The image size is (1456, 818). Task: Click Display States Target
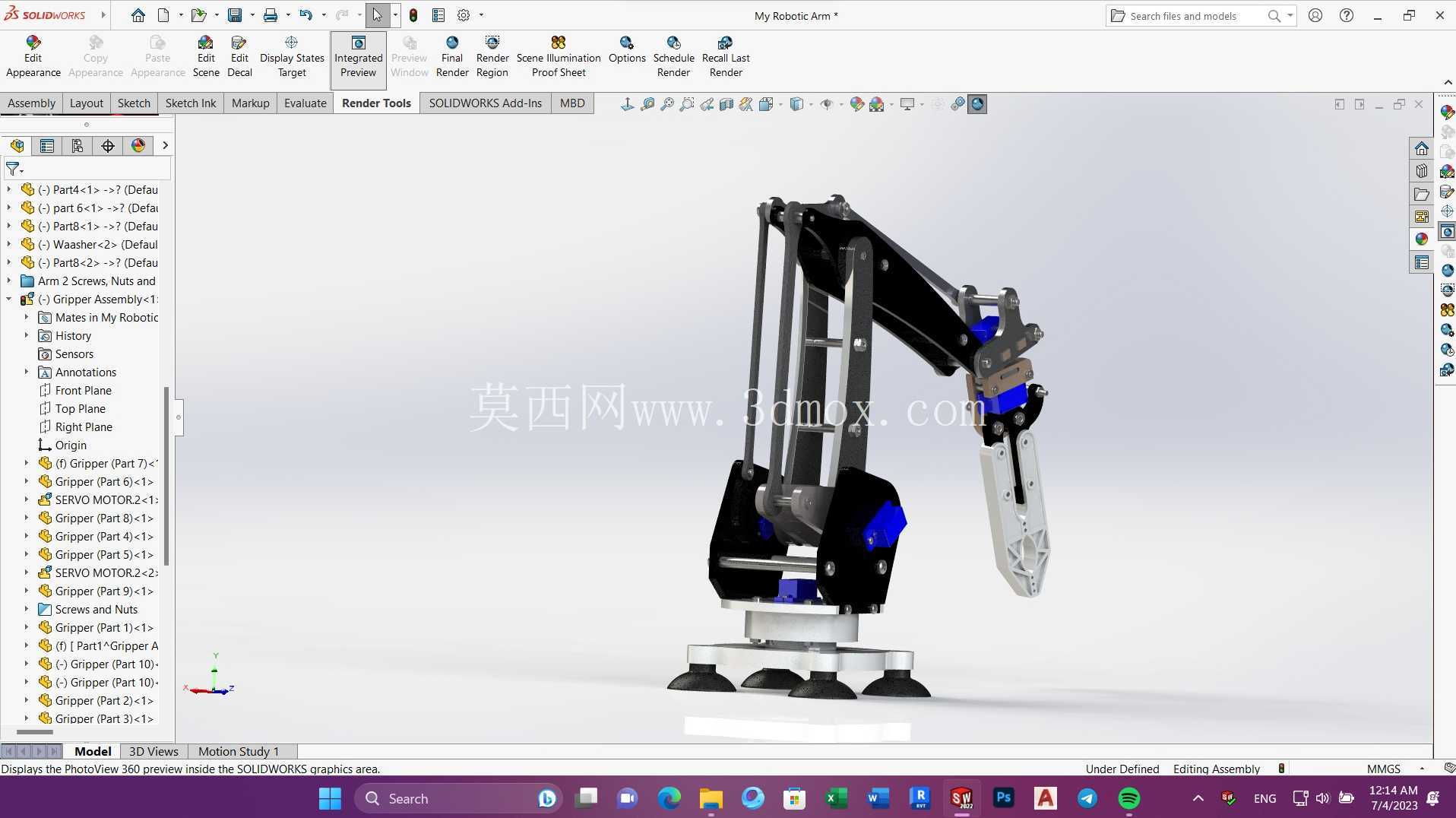tap(292, 56)
